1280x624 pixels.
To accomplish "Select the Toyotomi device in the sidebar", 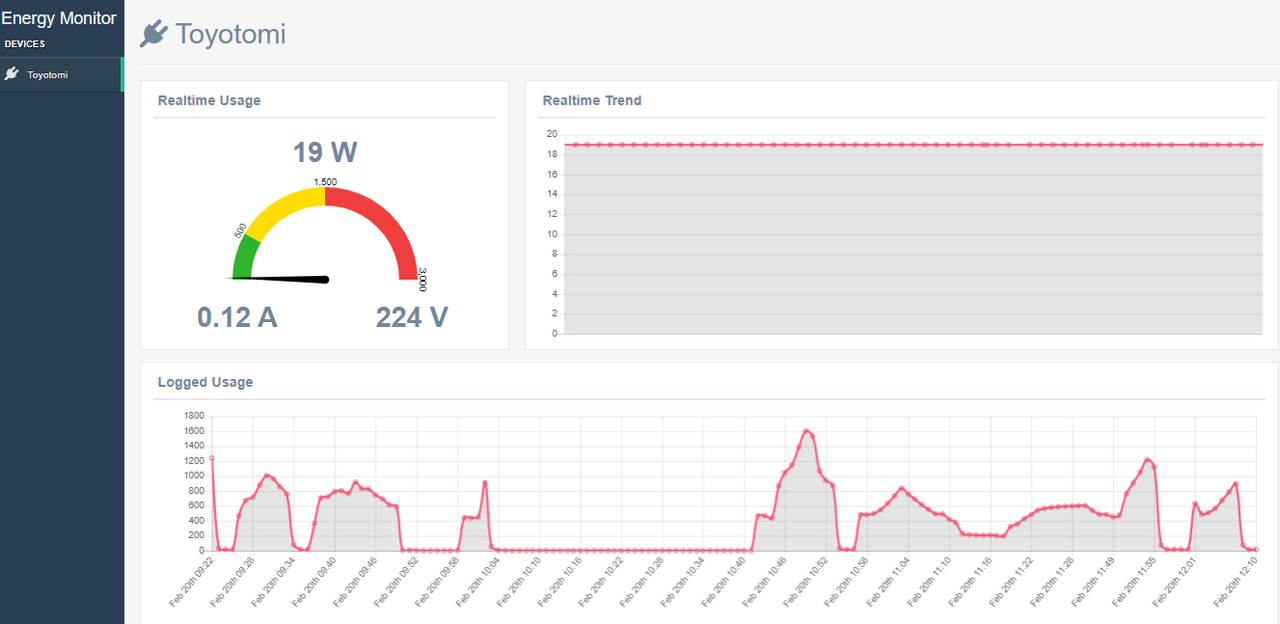I will click(x=61, y=75).
